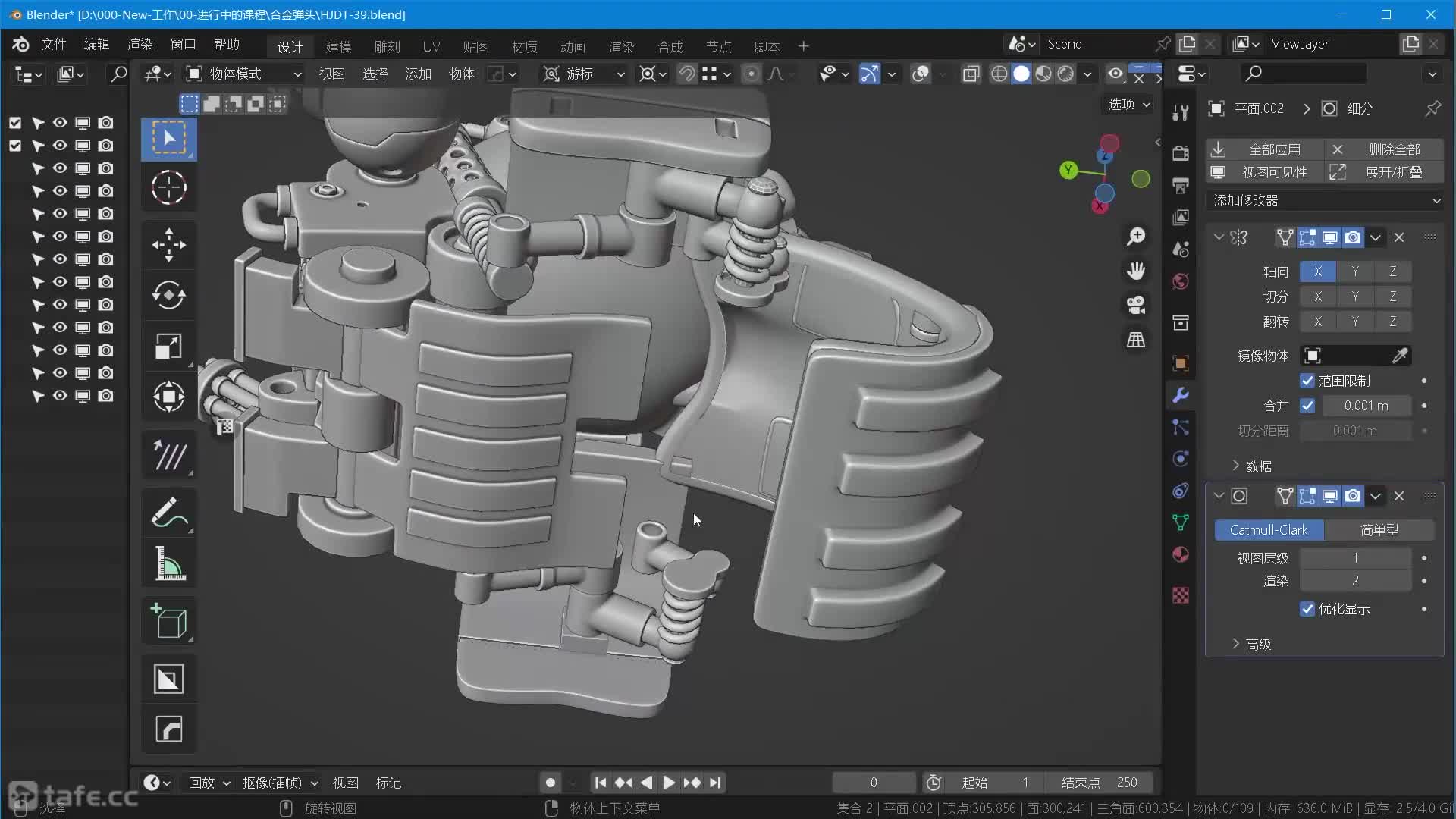Open the 编辑 menu
Screen dimensions: 1456x819
click(96, 44)
